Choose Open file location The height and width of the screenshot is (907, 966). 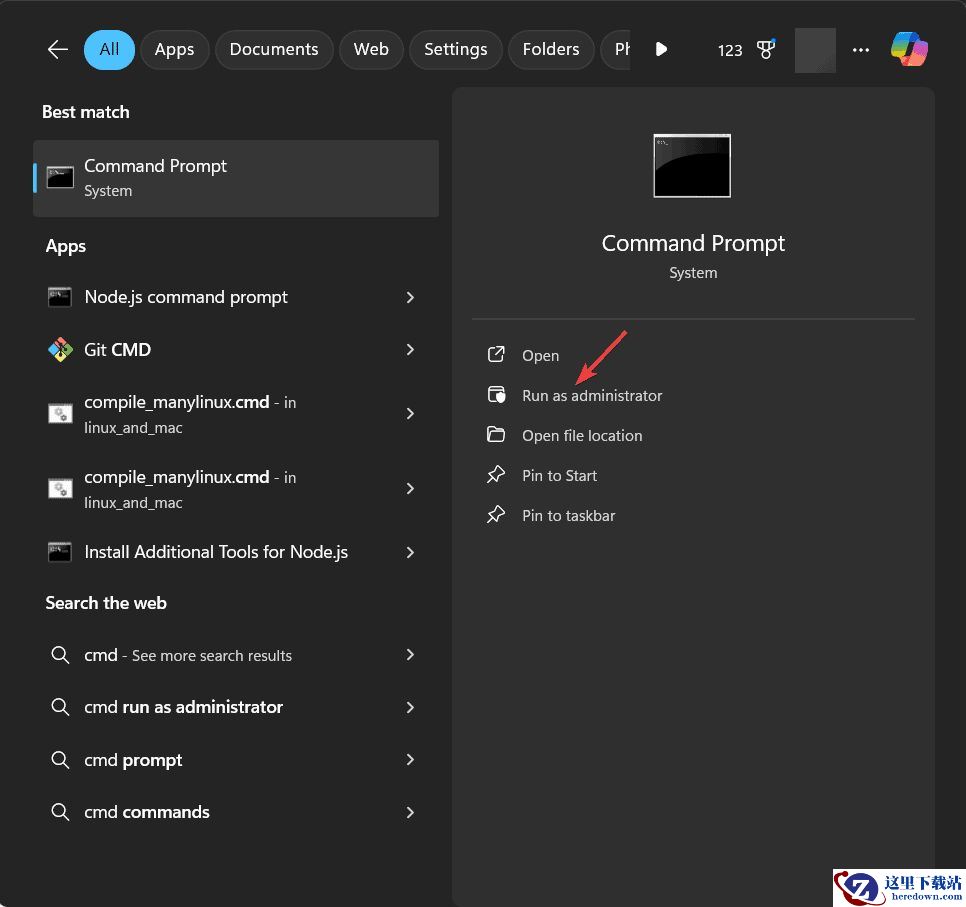(x=582, y=436)
